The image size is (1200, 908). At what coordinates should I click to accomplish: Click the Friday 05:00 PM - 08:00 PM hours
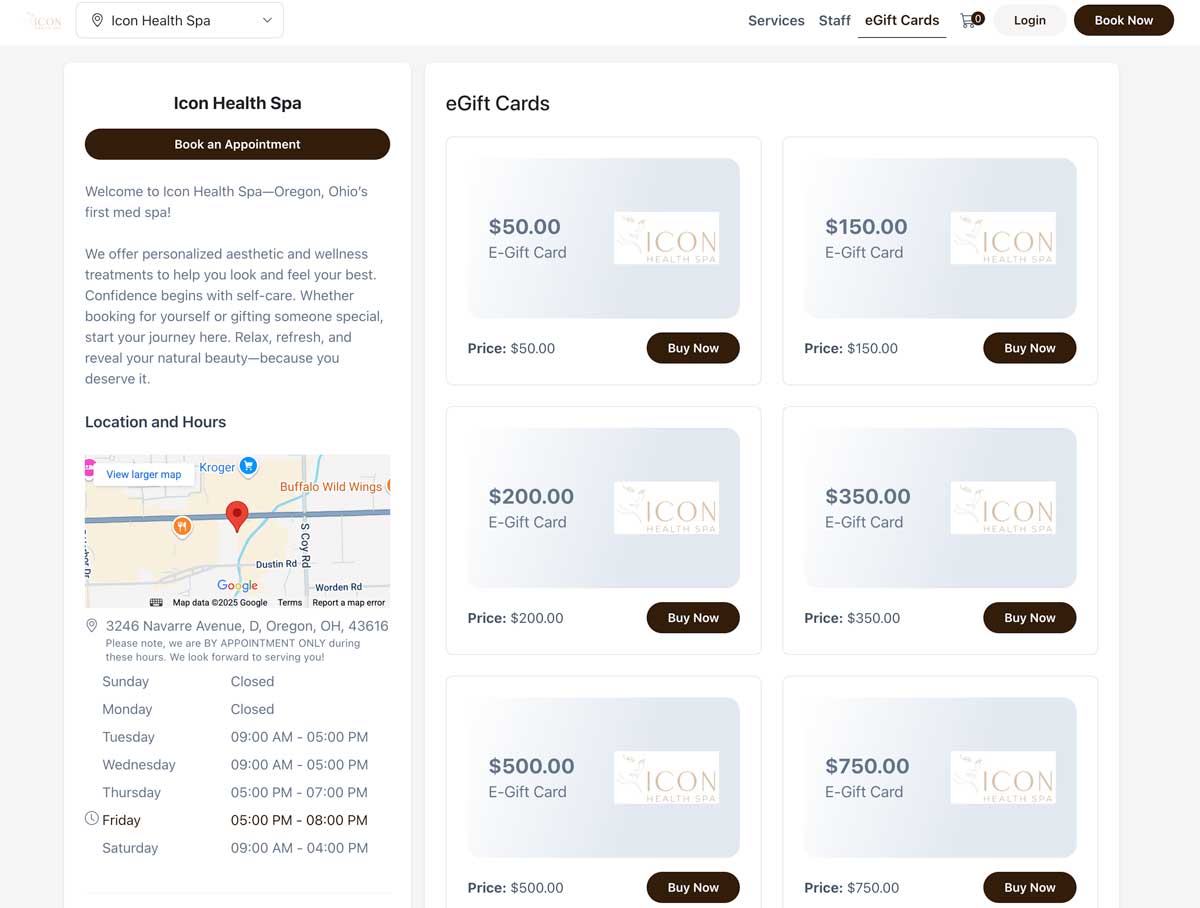click(x=299, y=820)
